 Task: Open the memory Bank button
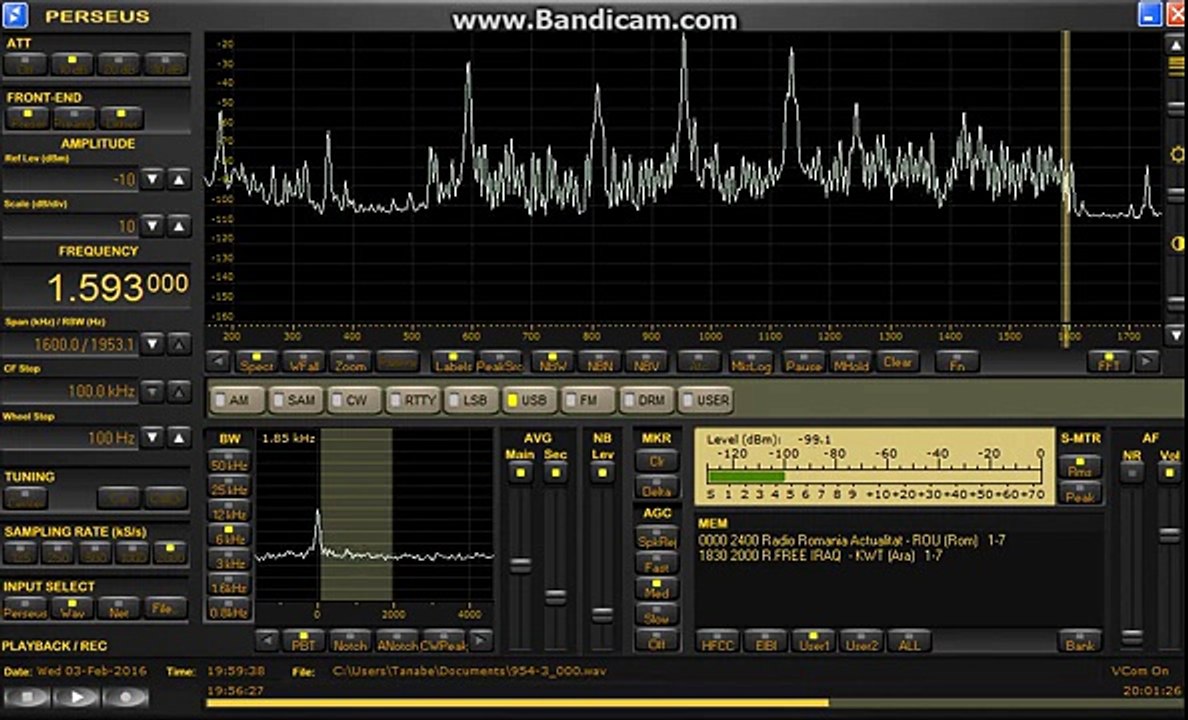pyautogui.click(x=1080, y=642)
